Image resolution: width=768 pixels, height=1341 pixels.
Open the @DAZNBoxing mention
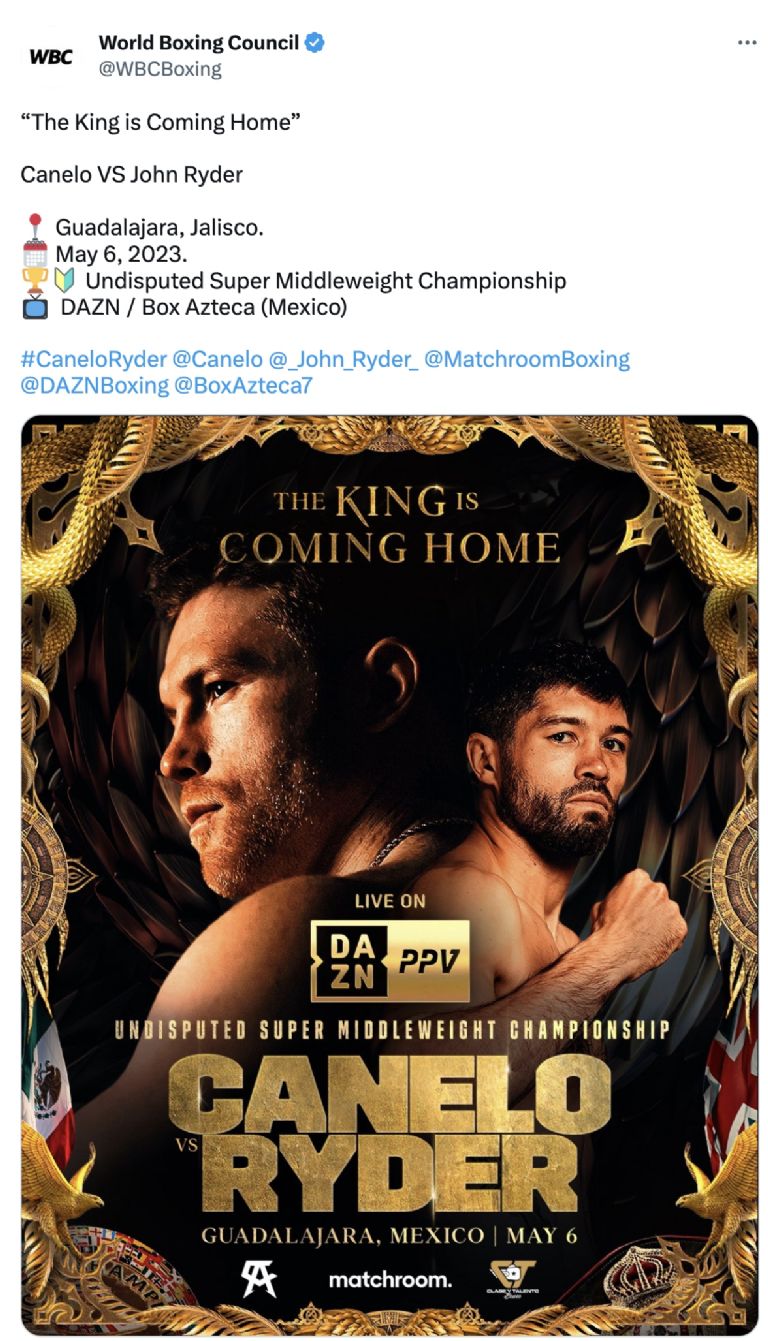pos(94,385)
